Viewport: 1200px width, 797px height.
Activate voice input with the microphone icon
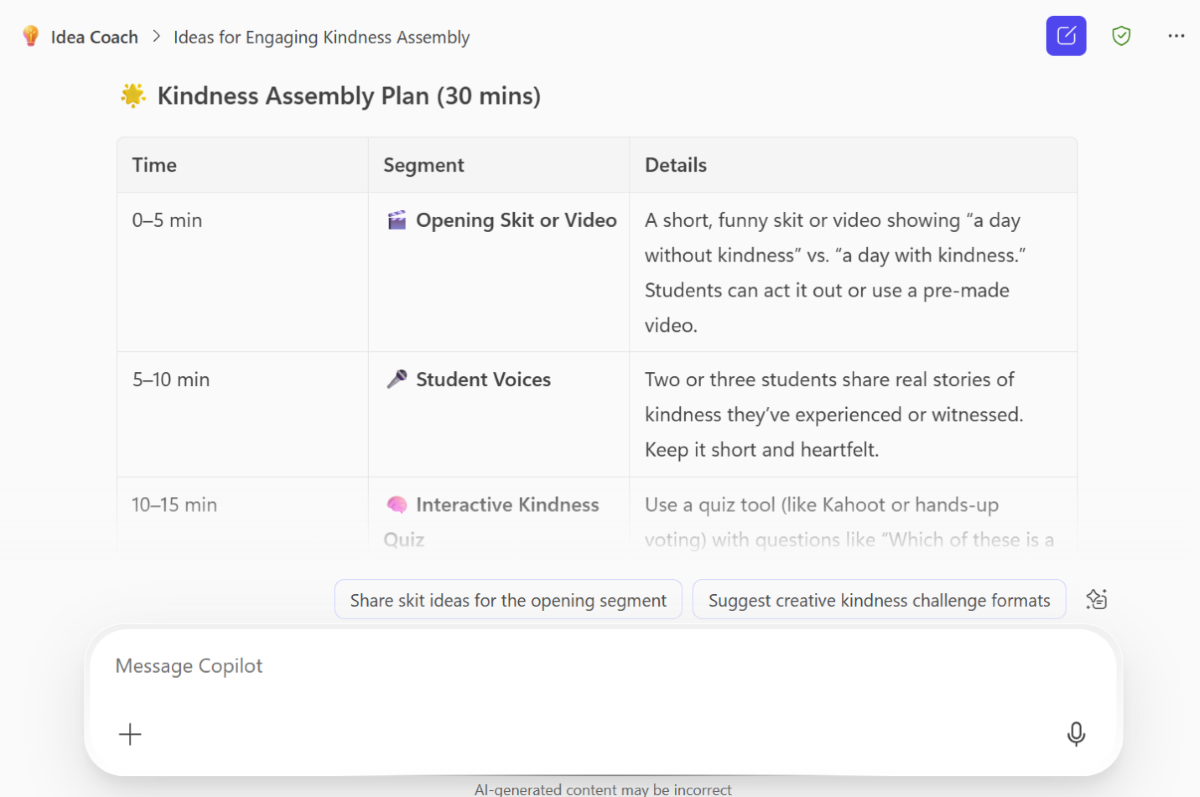1076,734
